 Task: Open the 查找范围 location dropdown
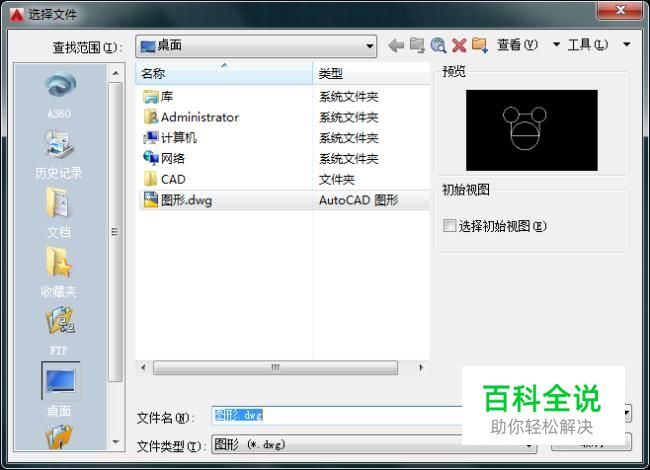pyautogui.click(x=256, y=46)
